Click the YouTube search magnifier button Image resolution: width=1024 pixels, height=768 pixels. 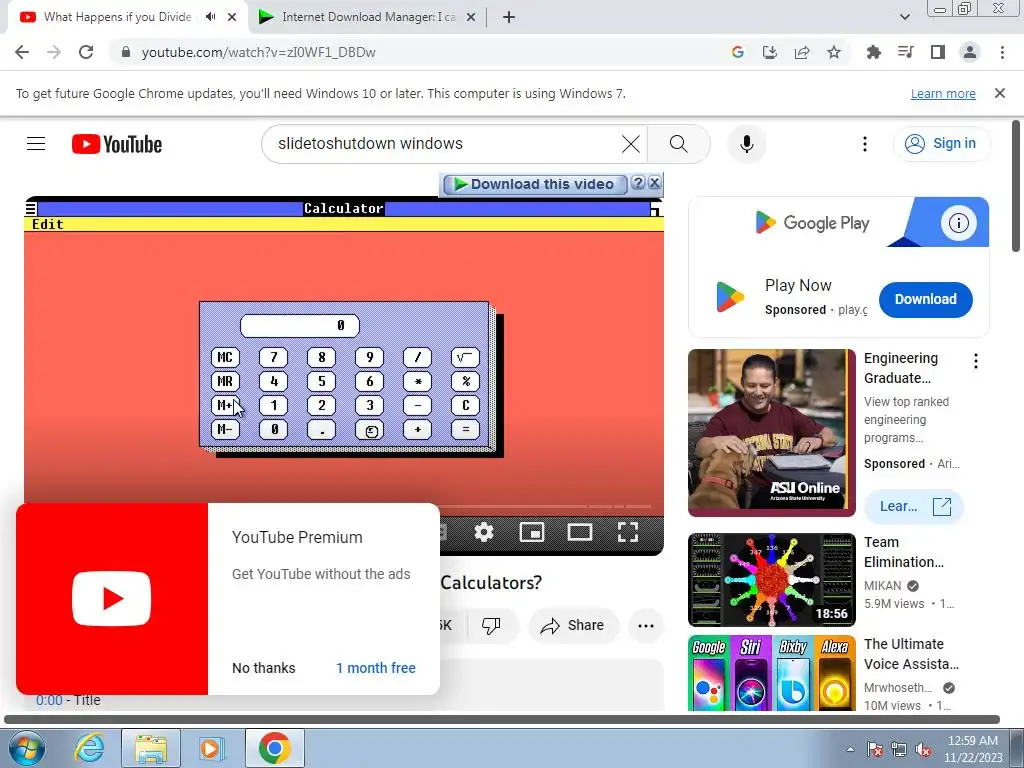click(x=679, y=144)
